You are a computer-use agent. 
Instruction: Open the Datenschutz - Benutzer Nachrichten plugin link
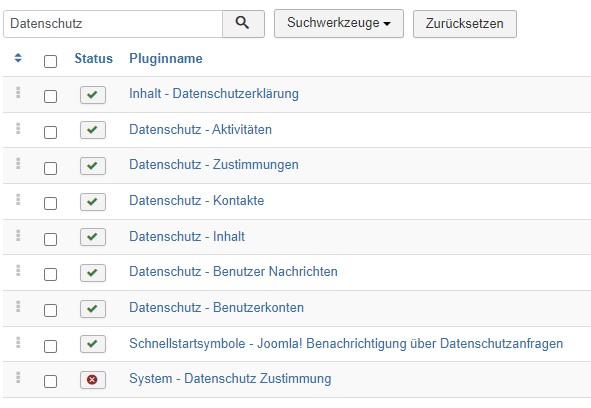point(233,271)
